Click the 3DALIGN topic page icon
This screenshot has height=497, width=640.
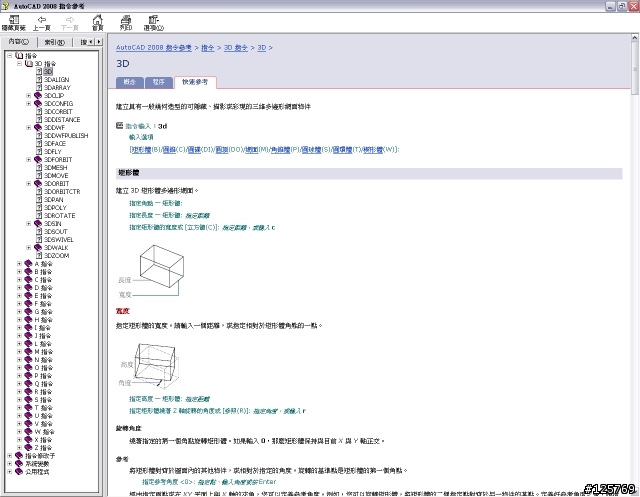pyautogui.click(x=39, y=80)
